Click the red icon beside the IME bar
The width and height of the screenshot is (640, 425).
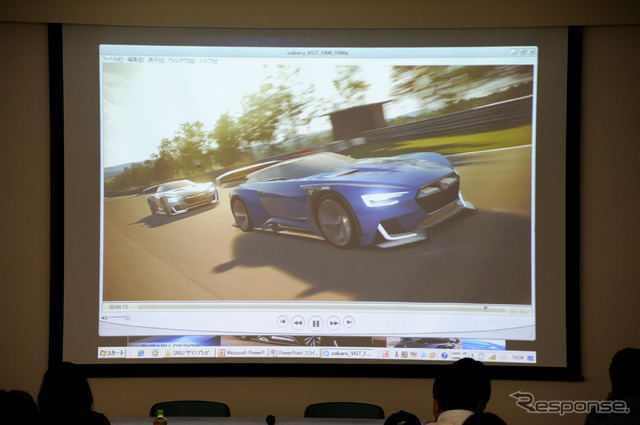[x=385, y=354]
